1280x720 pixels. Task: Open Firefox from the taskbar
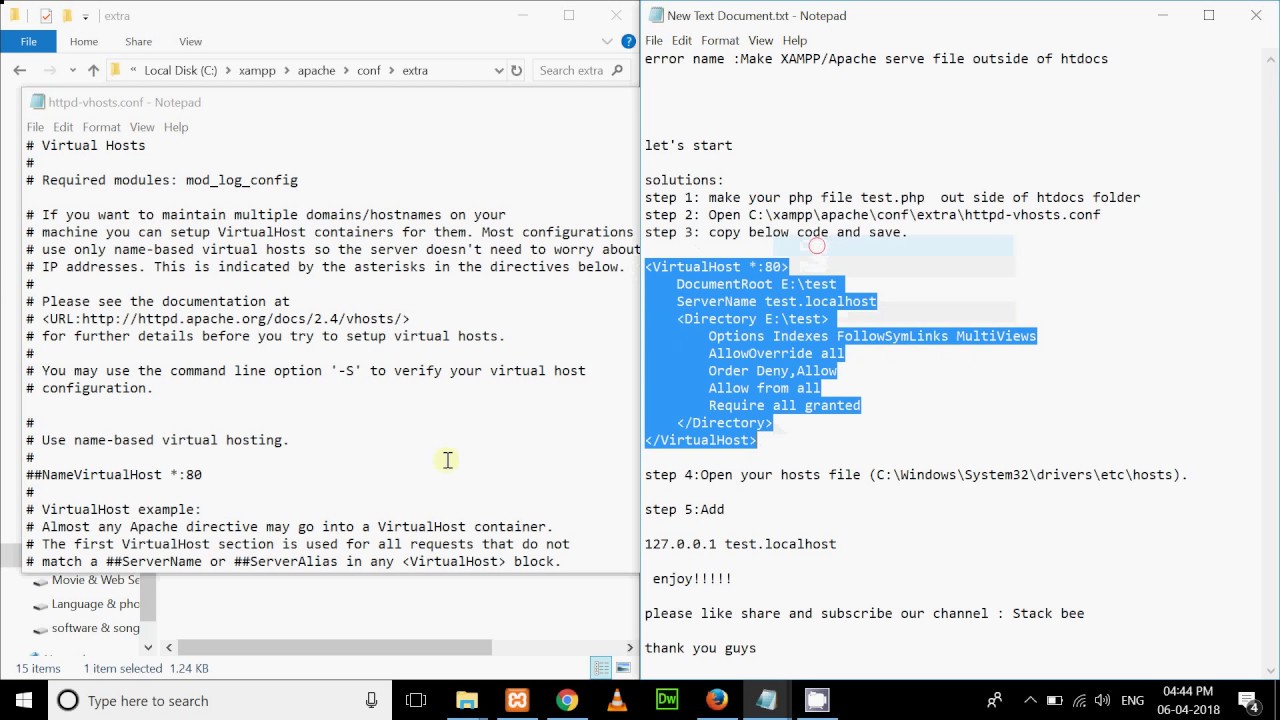click(717, 700)
